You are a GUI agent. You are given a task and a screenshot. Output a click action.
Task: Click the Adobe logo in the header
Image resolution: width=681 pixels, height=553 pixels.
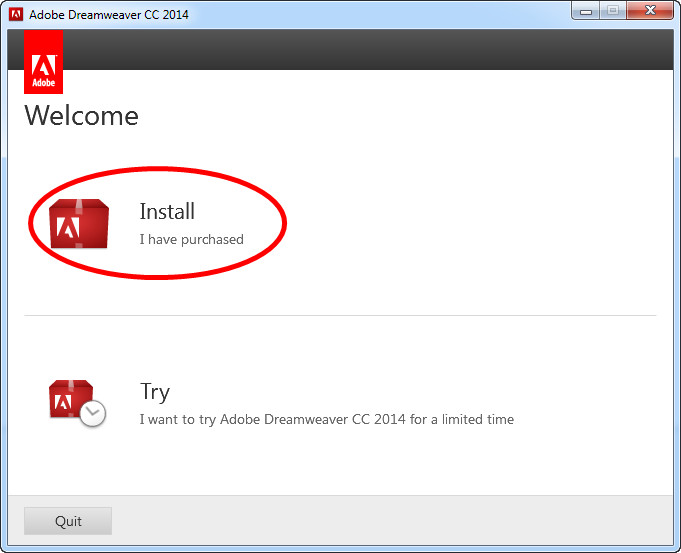click(43, 62)
